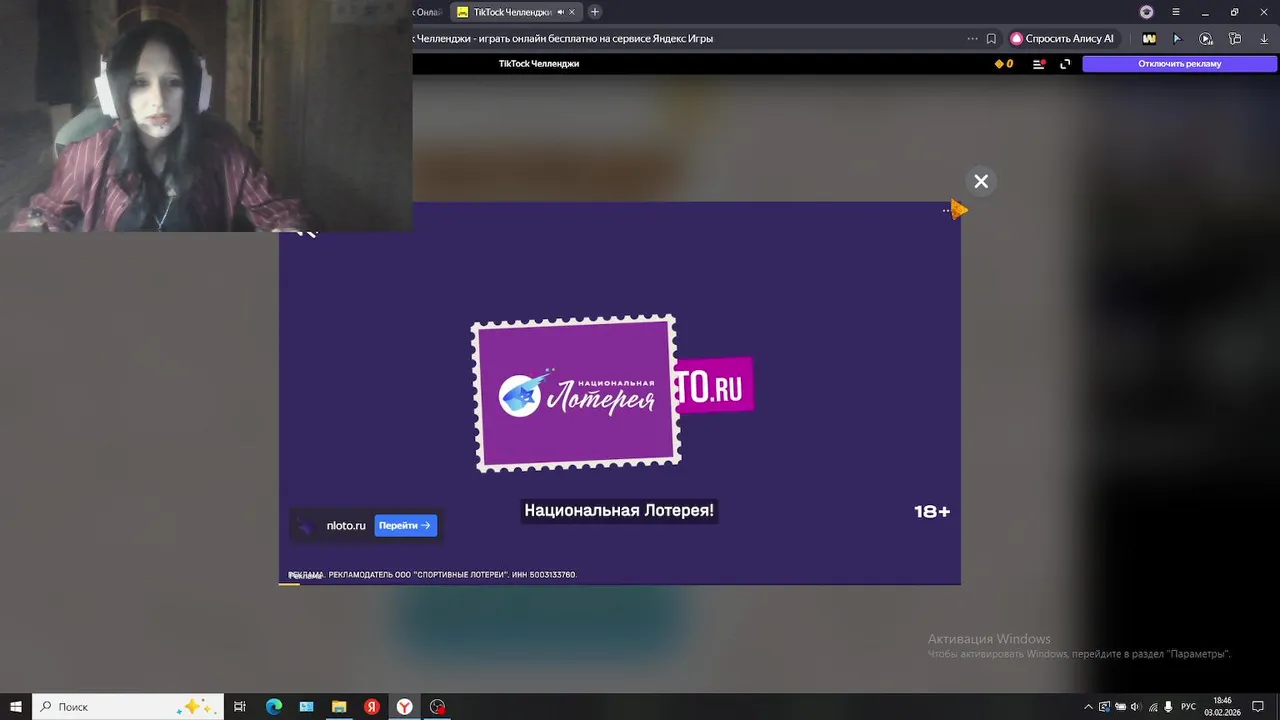Click the taskbar Поиск search box
Viewport: 1280px width, 720px height.
click(128, 707)
